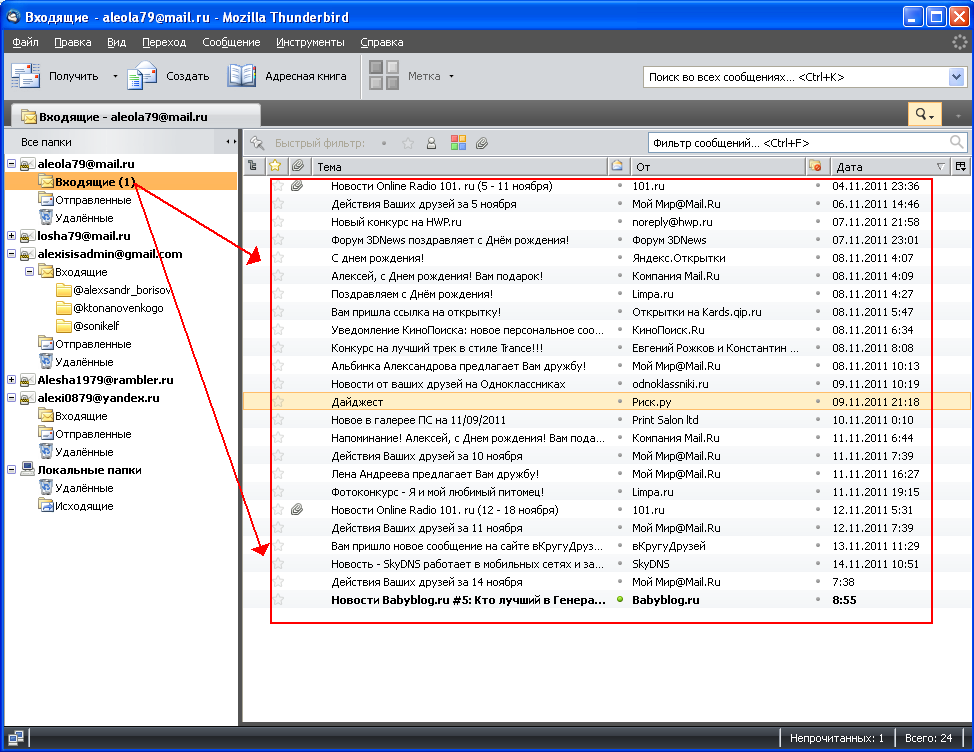Mark Babyblog.ru message as read via green dot
This screenshot has width=974, height=752.
619,600
